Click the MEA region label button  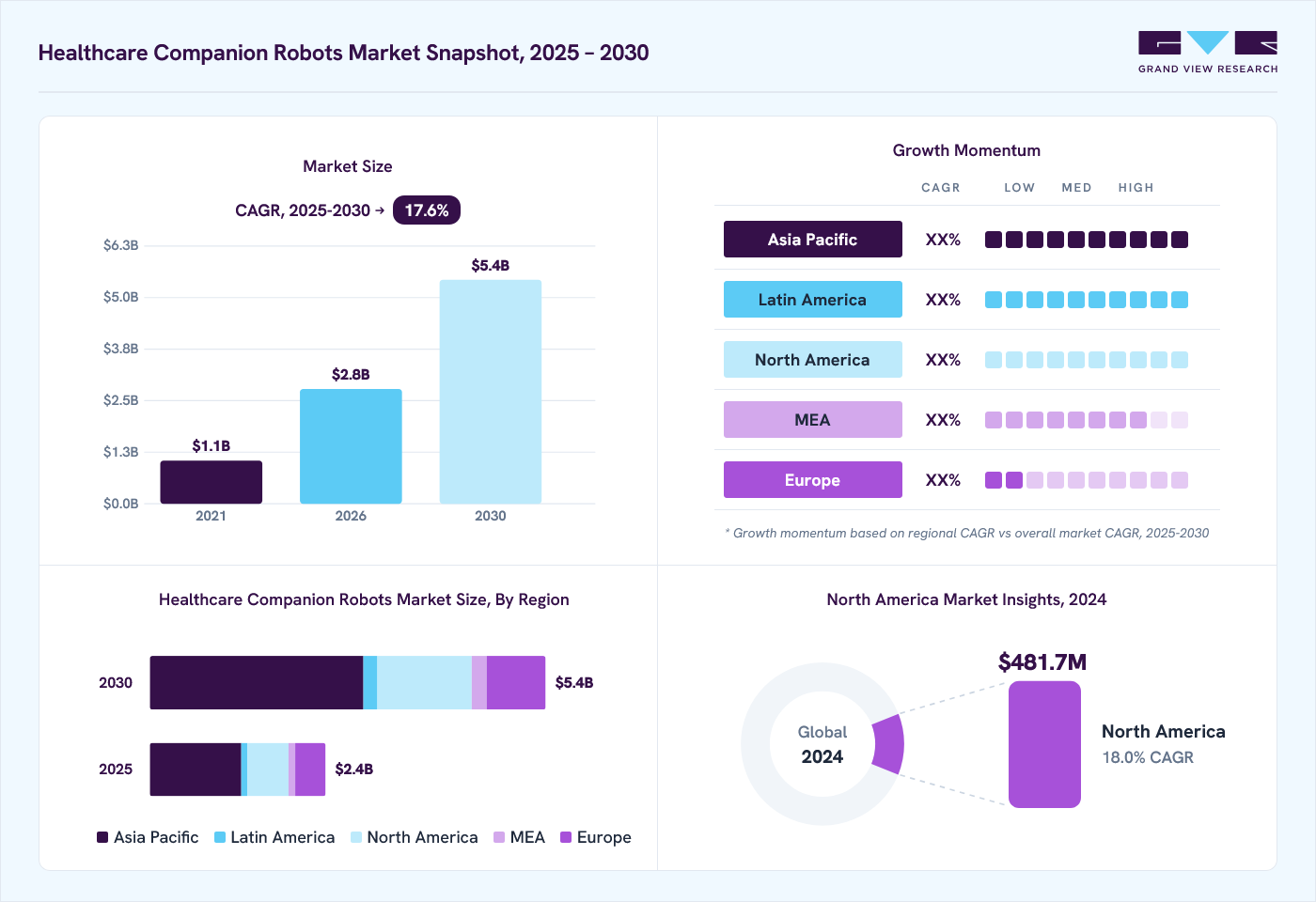(x=812, y=420)
